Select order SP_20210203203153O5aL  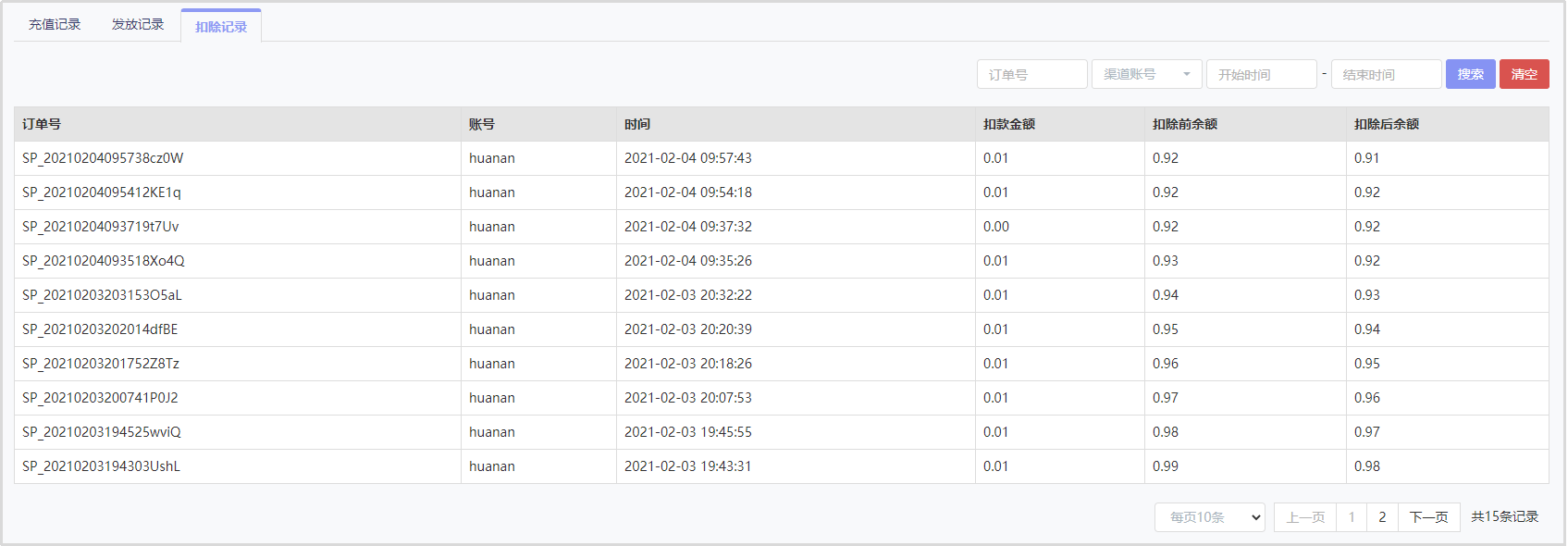coord(102,295)
